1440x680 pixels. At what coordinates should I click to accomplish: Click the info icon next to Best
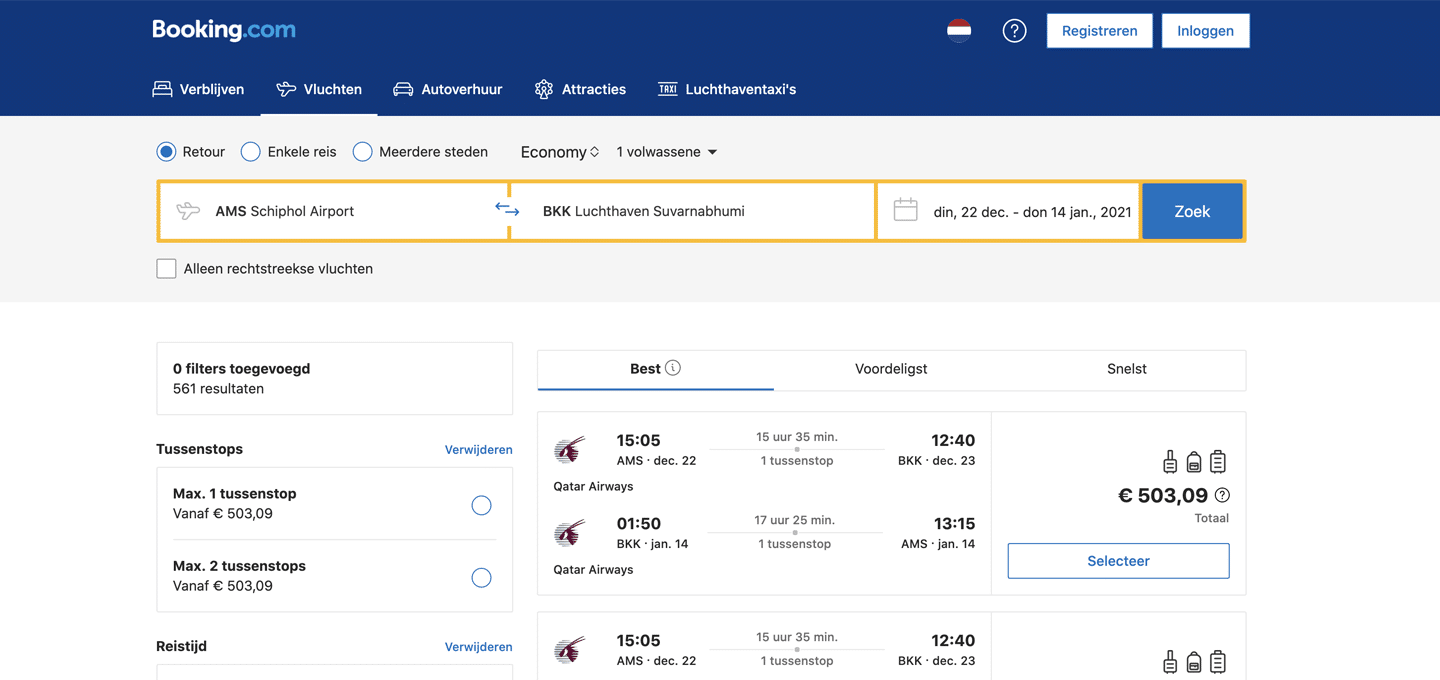point(673,368)
